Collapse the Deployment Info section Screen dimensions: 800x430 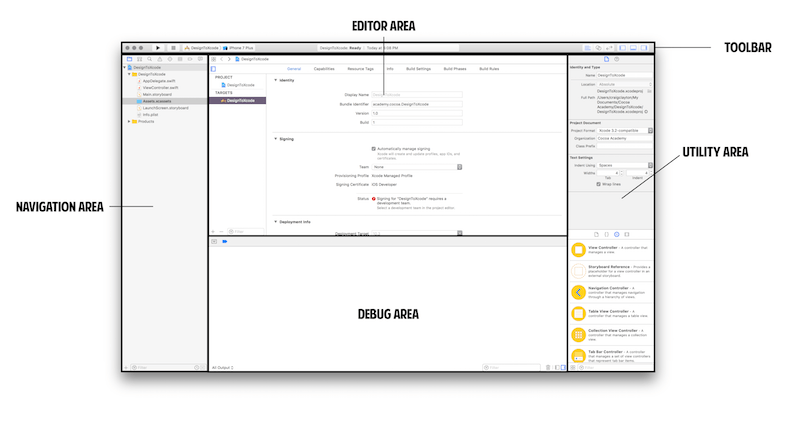(276, 222)
